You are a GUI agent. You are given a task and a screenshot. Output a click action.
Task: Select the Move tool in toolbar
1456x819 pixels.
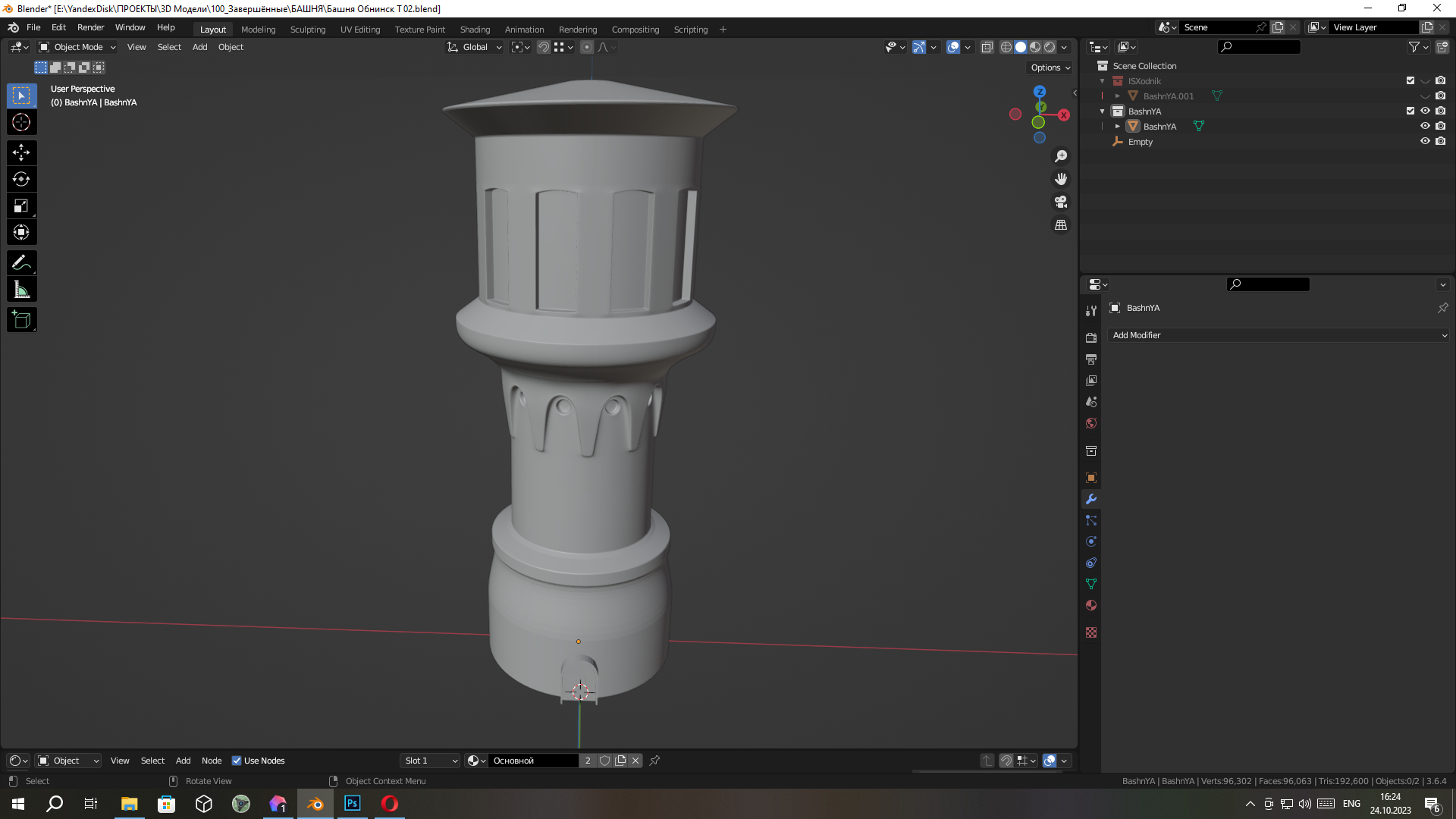tap(21, 152)
